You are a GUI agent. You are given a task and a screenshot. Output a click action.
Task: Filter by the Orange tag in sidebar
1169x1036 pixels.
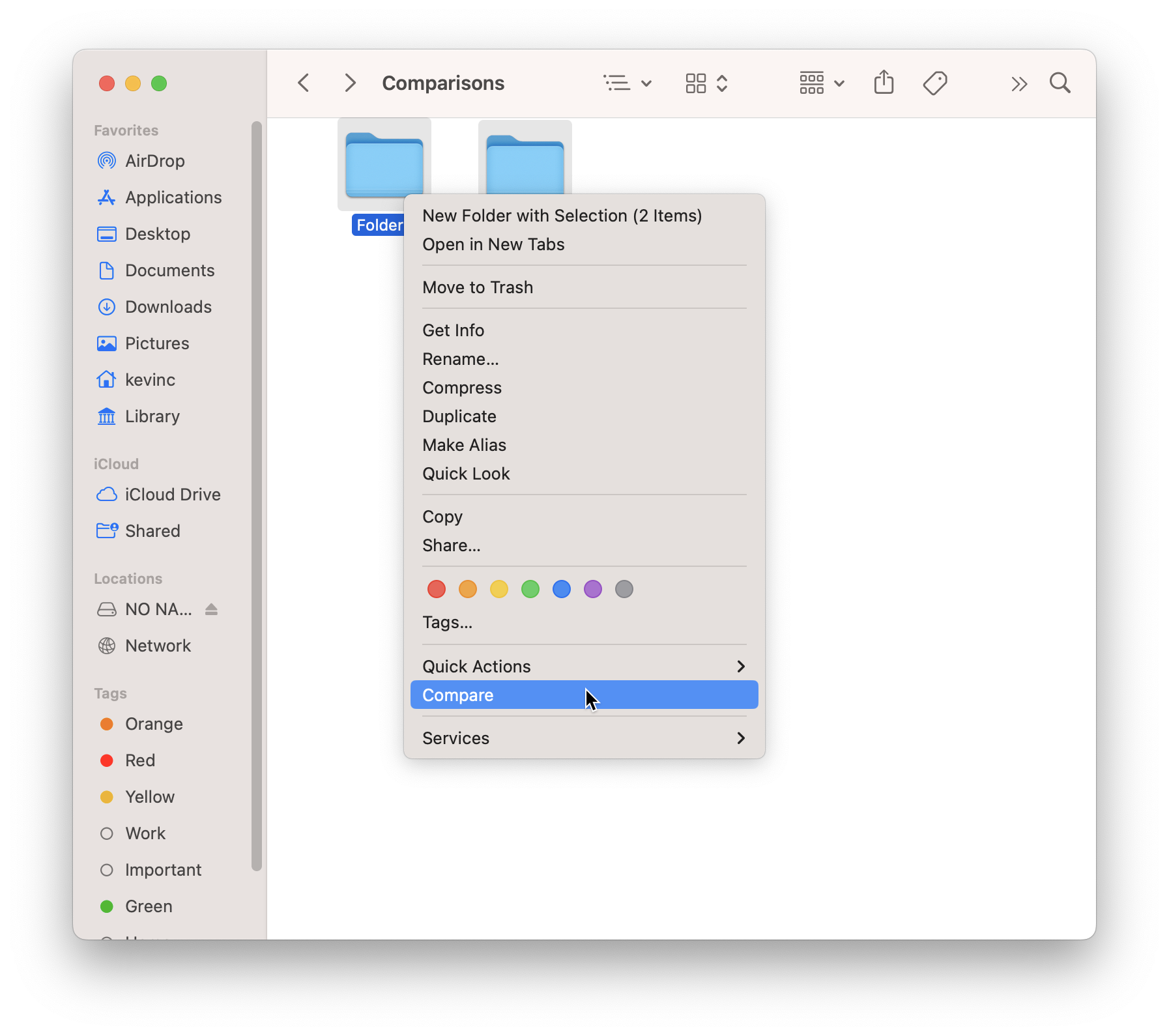coord(141,724)
